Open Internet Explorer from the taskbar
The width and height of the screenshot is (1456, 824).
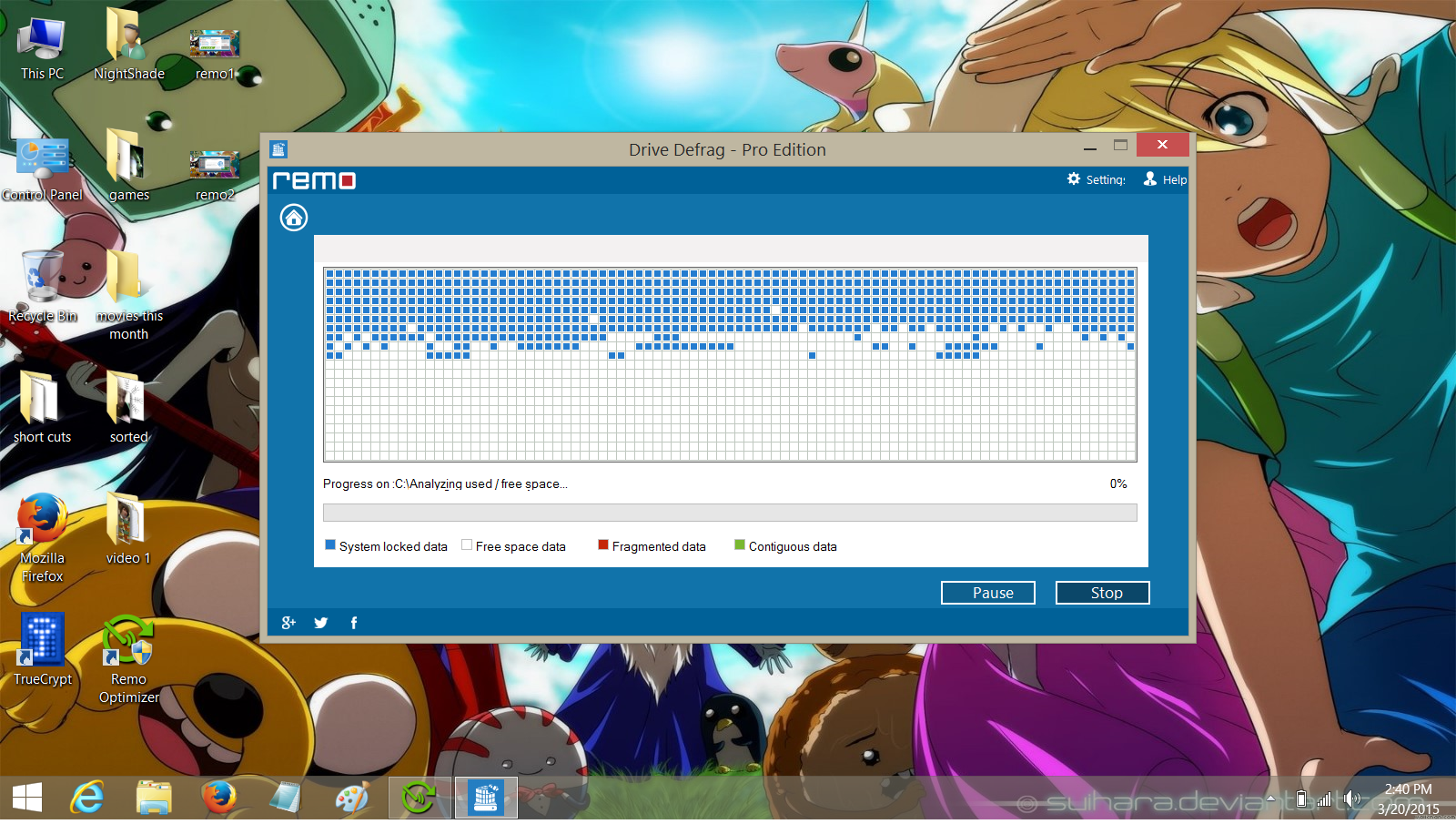(x=87, y=798)
